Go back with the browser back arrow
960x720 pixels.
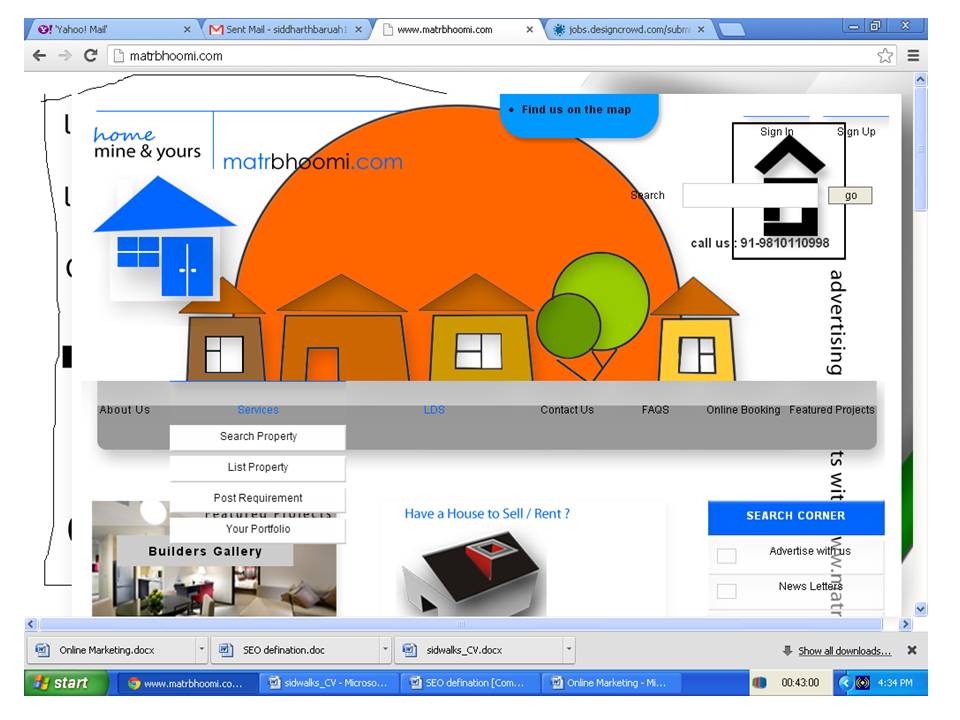pos(39,56)
